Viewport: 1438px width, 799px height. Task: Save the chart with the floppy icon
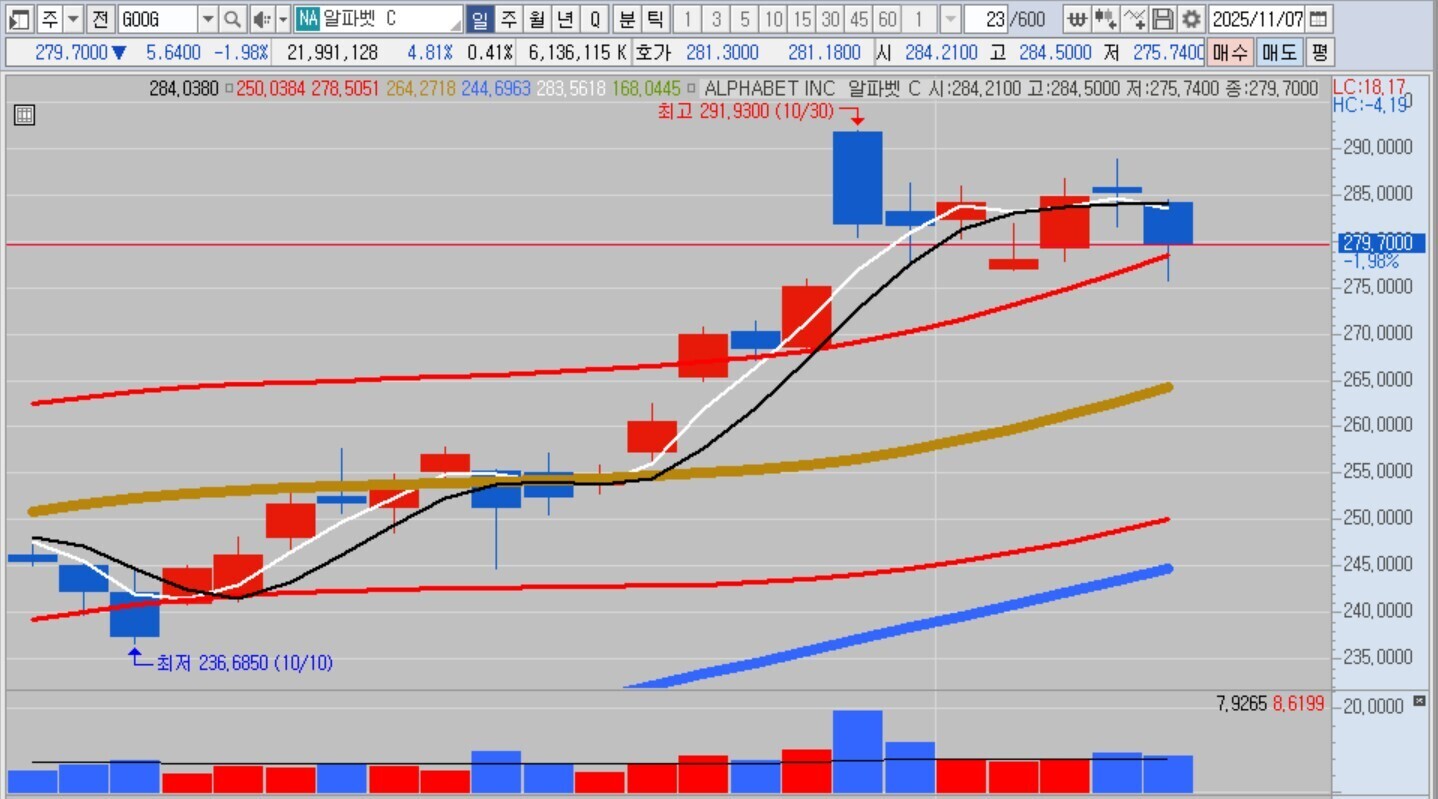tap(1162, 19)
